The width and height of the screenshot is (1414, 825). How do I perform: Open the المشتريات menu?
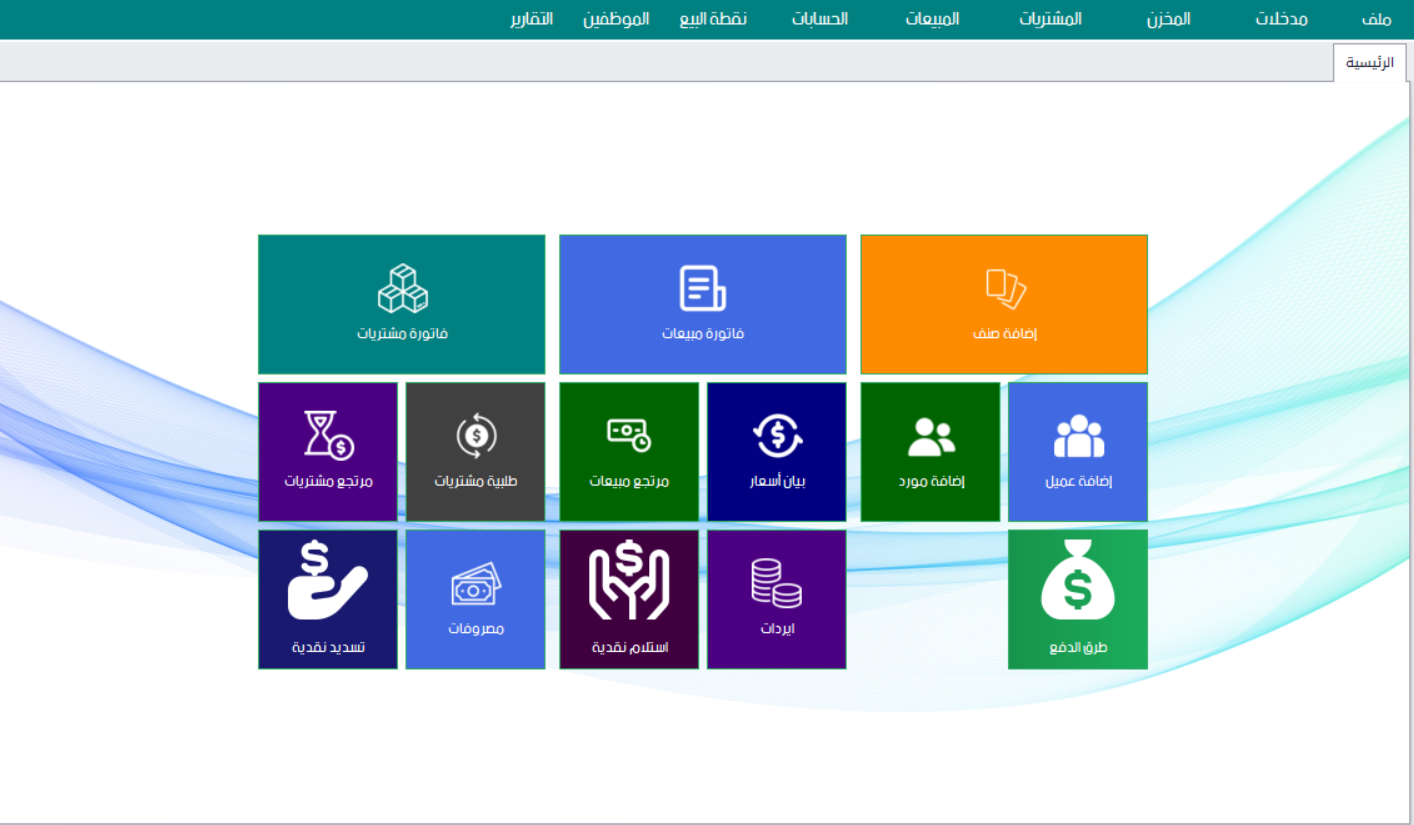pos(1049,18)
